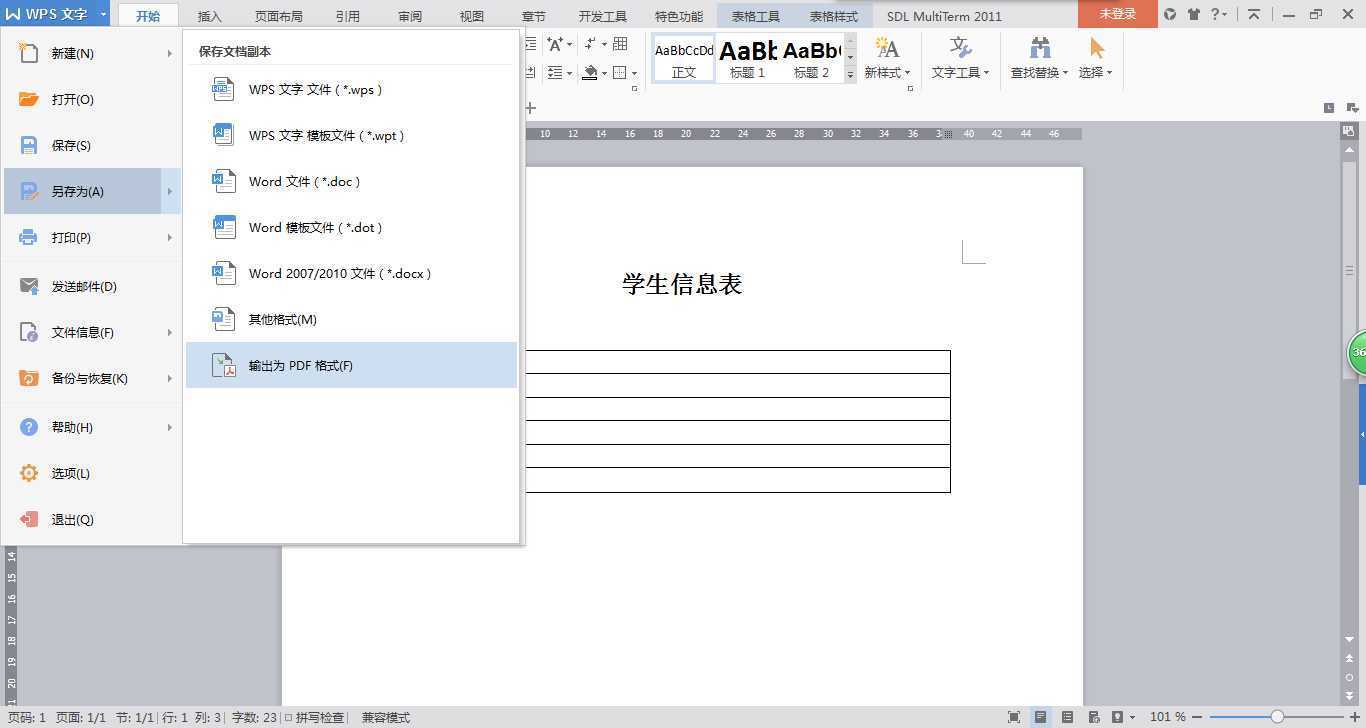The height and width of the screenshot is (728, 1366).
Task: Open the 特色功能 (Special Features) tab
Action: point(679,16)
